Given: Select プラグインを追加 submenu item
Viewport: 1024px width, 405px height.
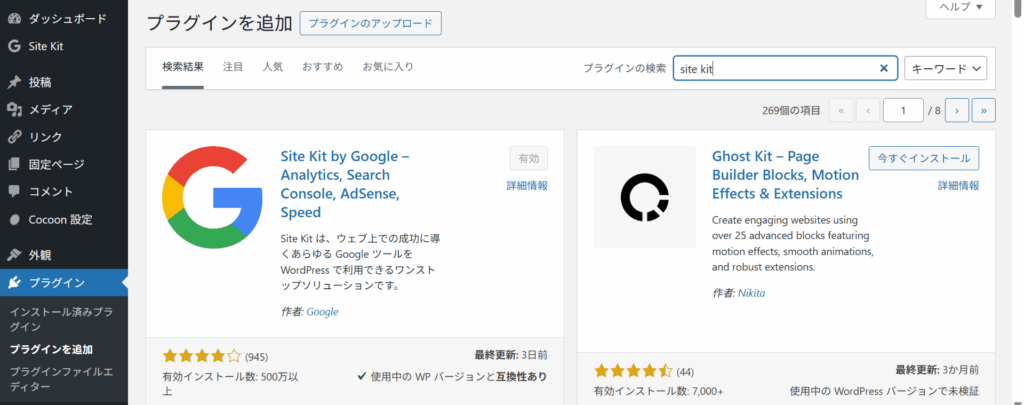Looking at the screenshot, I should (x=51, y=349).
